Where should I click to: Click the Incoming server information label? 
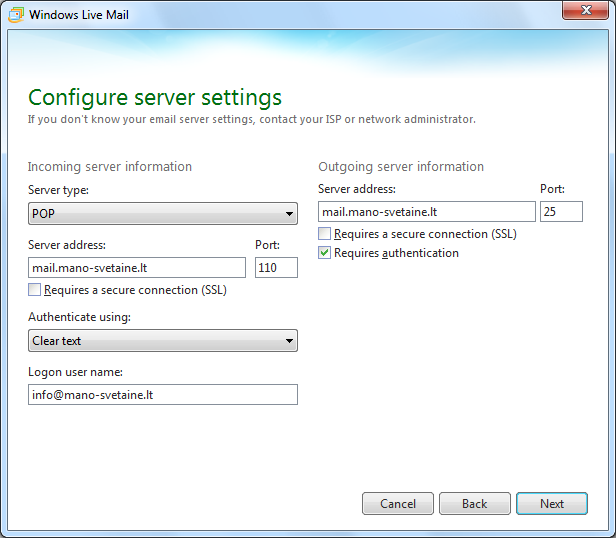(x=110, y=167)
